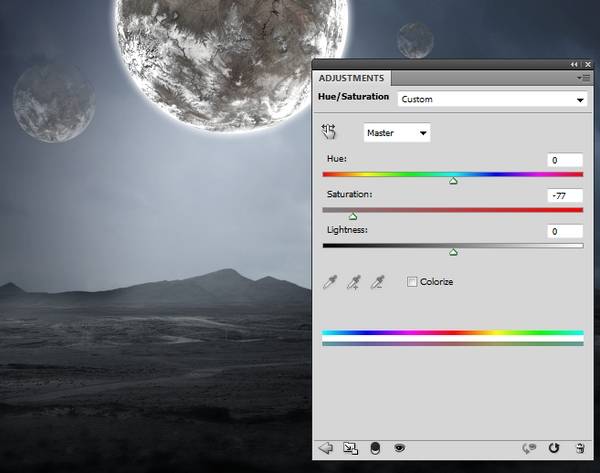Select the on-image targeted adjustment hand tool
The image size is (600, 473).
tap(329, 132)
